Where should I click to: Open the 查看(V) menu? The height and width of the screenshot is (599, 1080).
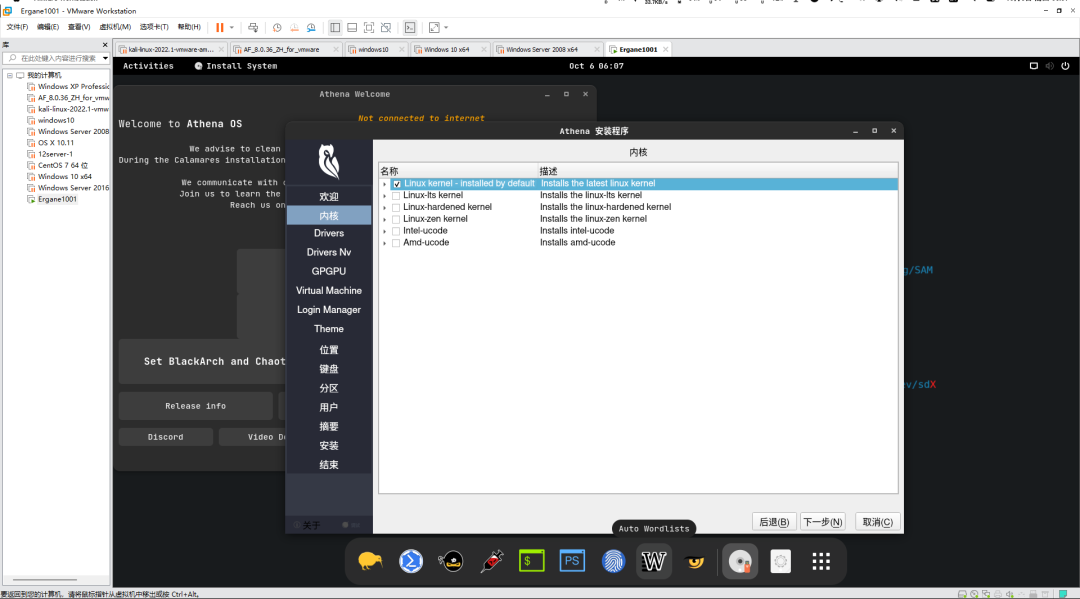click(79, 27)
